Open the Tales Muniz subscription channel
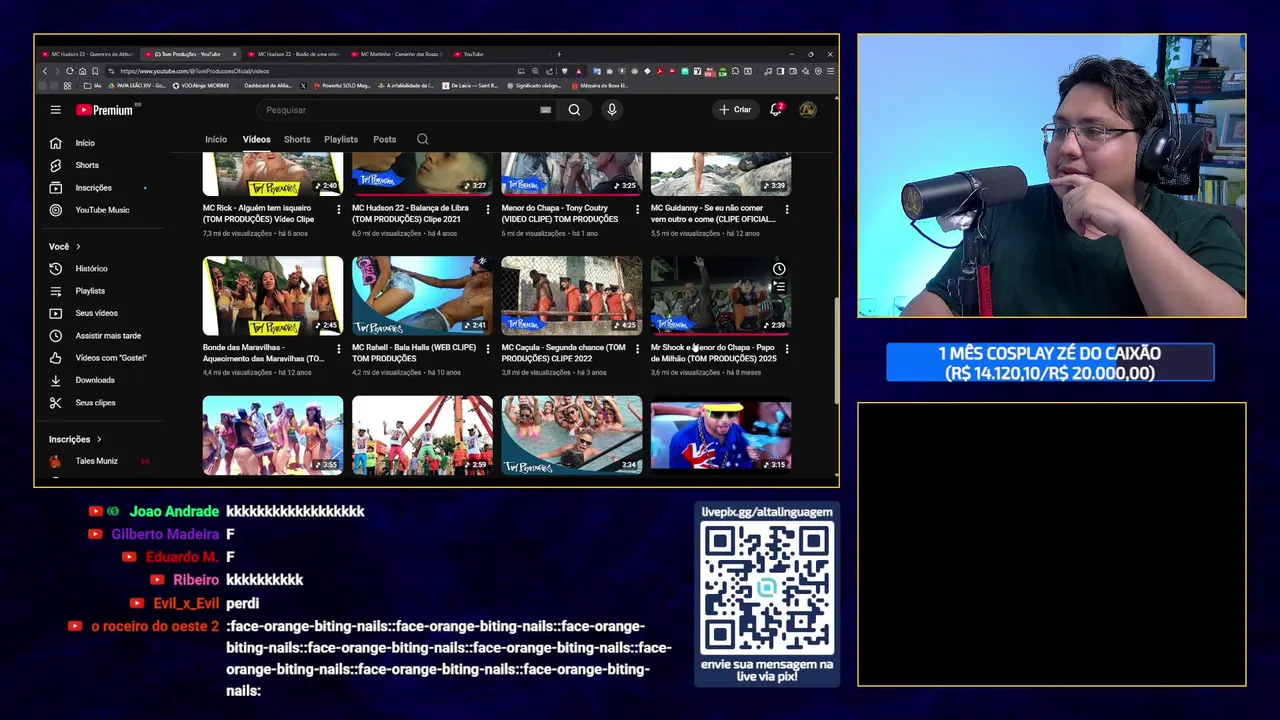 click(97, 461)
